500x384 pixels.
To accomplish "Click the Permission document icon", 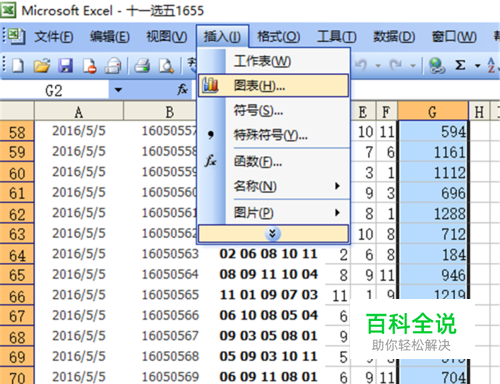I will tap(89, 65).
